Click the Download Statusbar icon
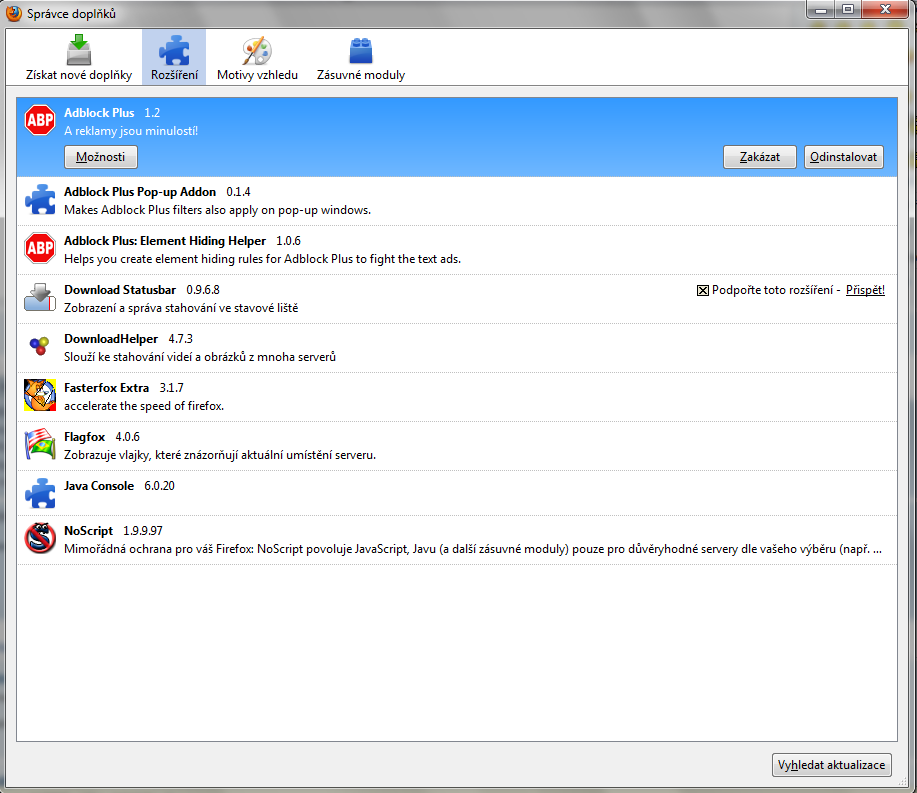The width and height of the screenshot is (917, 793). coord(40,297)
